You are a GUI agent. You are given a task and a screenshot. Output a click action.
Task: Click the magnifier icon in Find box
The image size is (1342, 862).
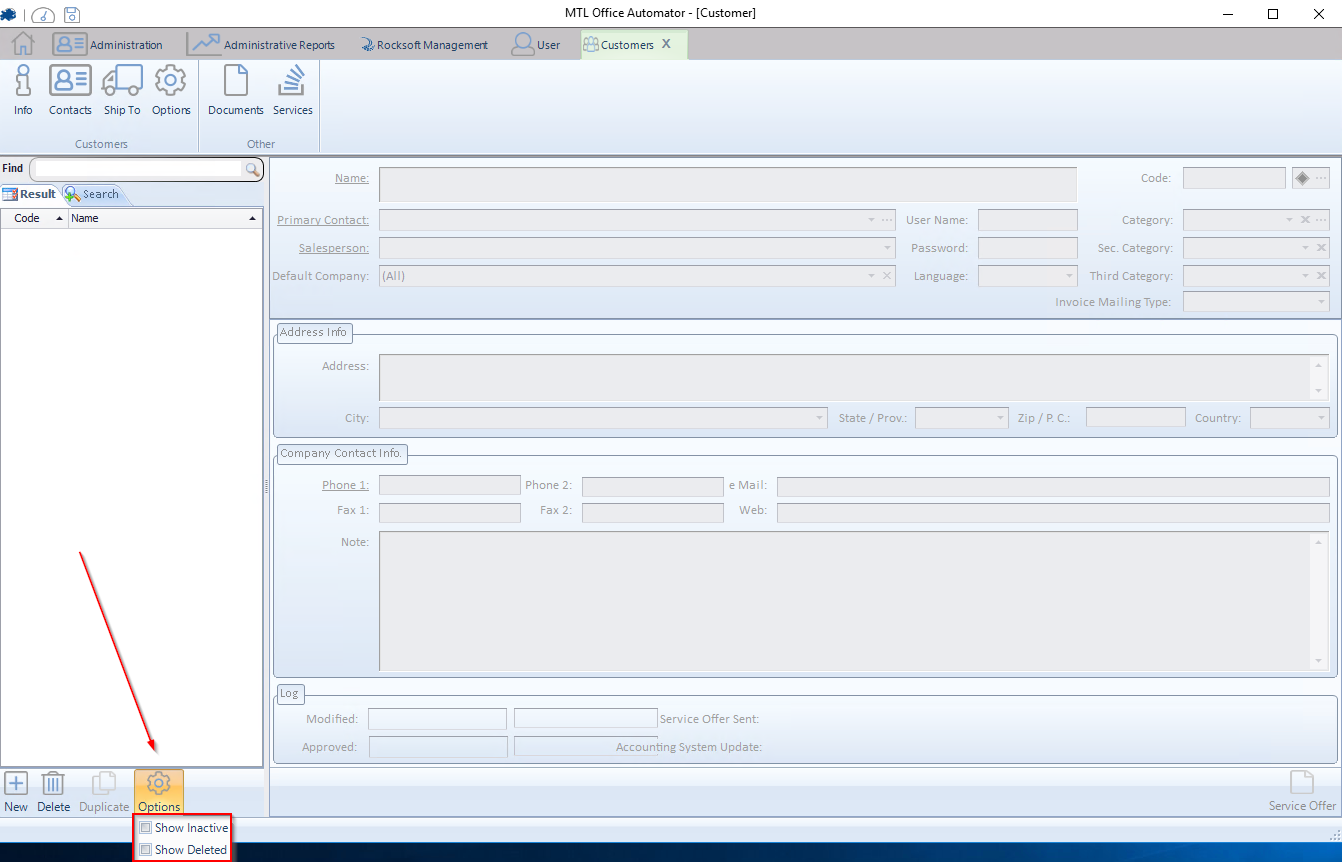(253, 170)
